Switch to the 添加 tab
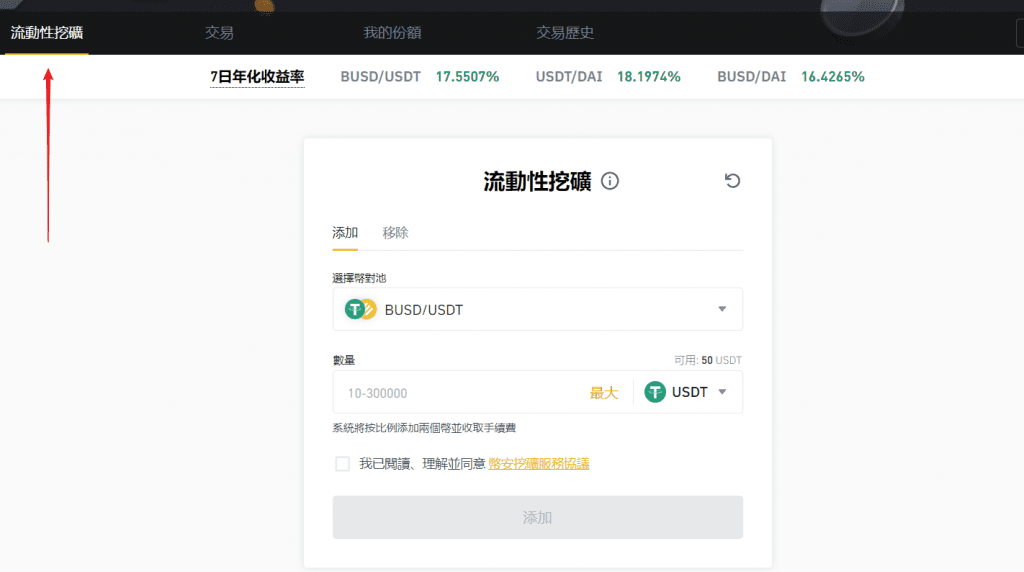1024x572 pixels. pos(345,233)
